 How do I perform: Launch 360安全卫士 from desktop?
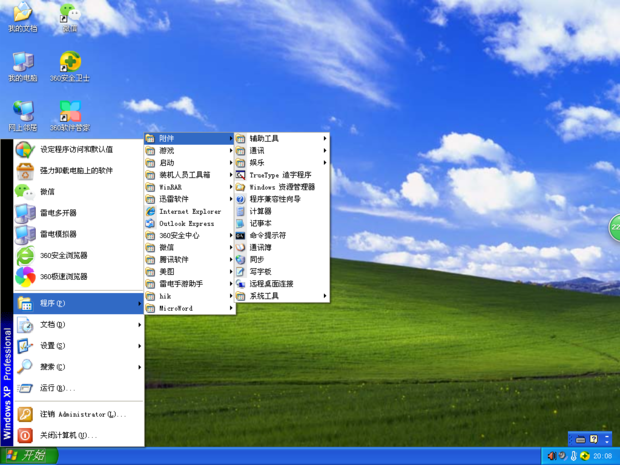point(70,66)
